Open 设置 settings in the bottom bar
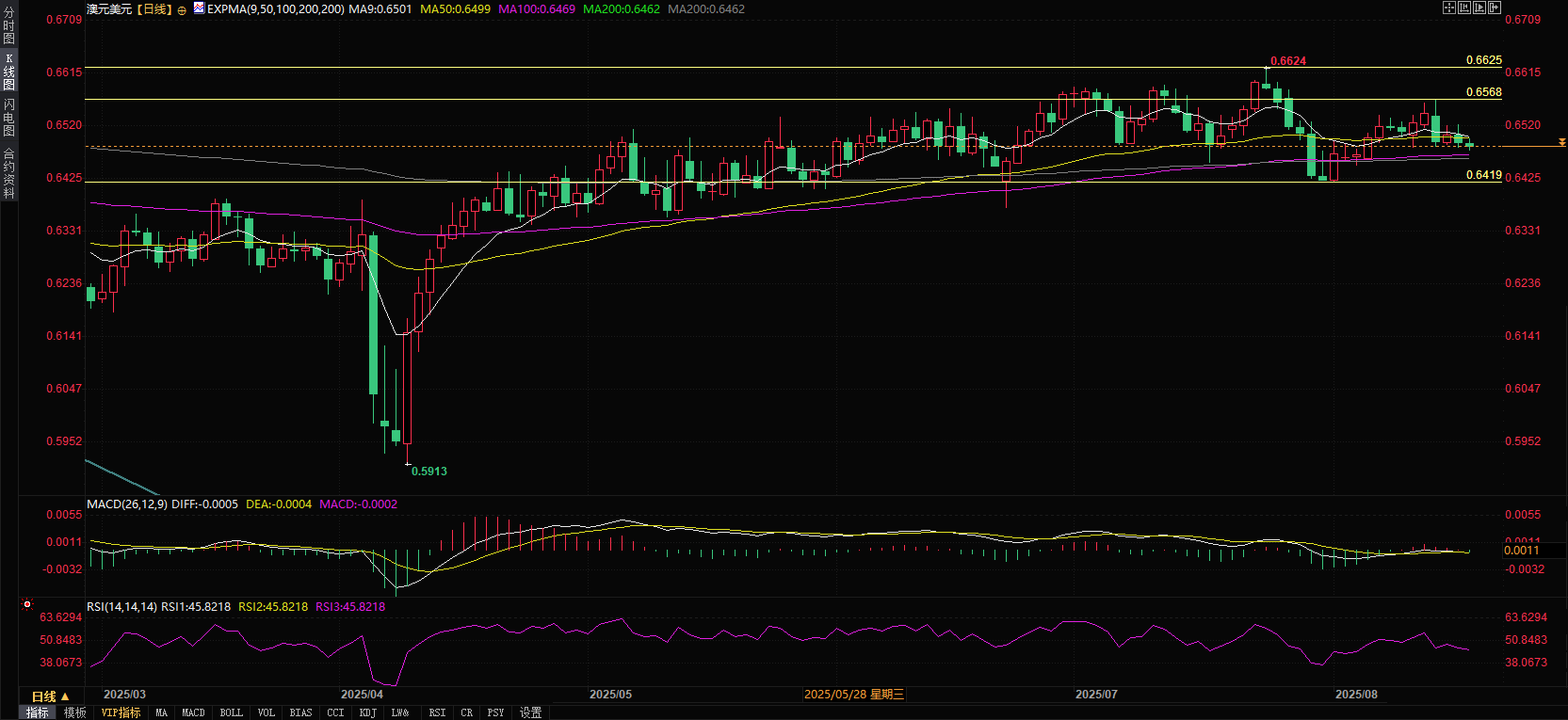Viewport: 1568px width, 720px height. point(531,712)
